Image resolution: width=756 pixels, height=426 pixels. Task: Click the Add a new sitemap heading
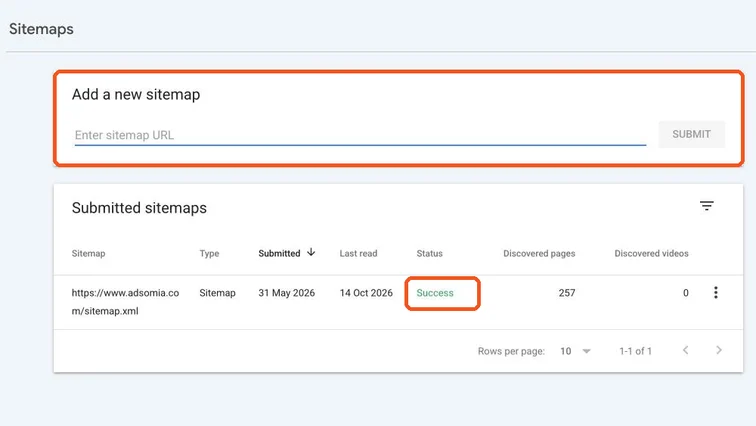tap(136, 94)
